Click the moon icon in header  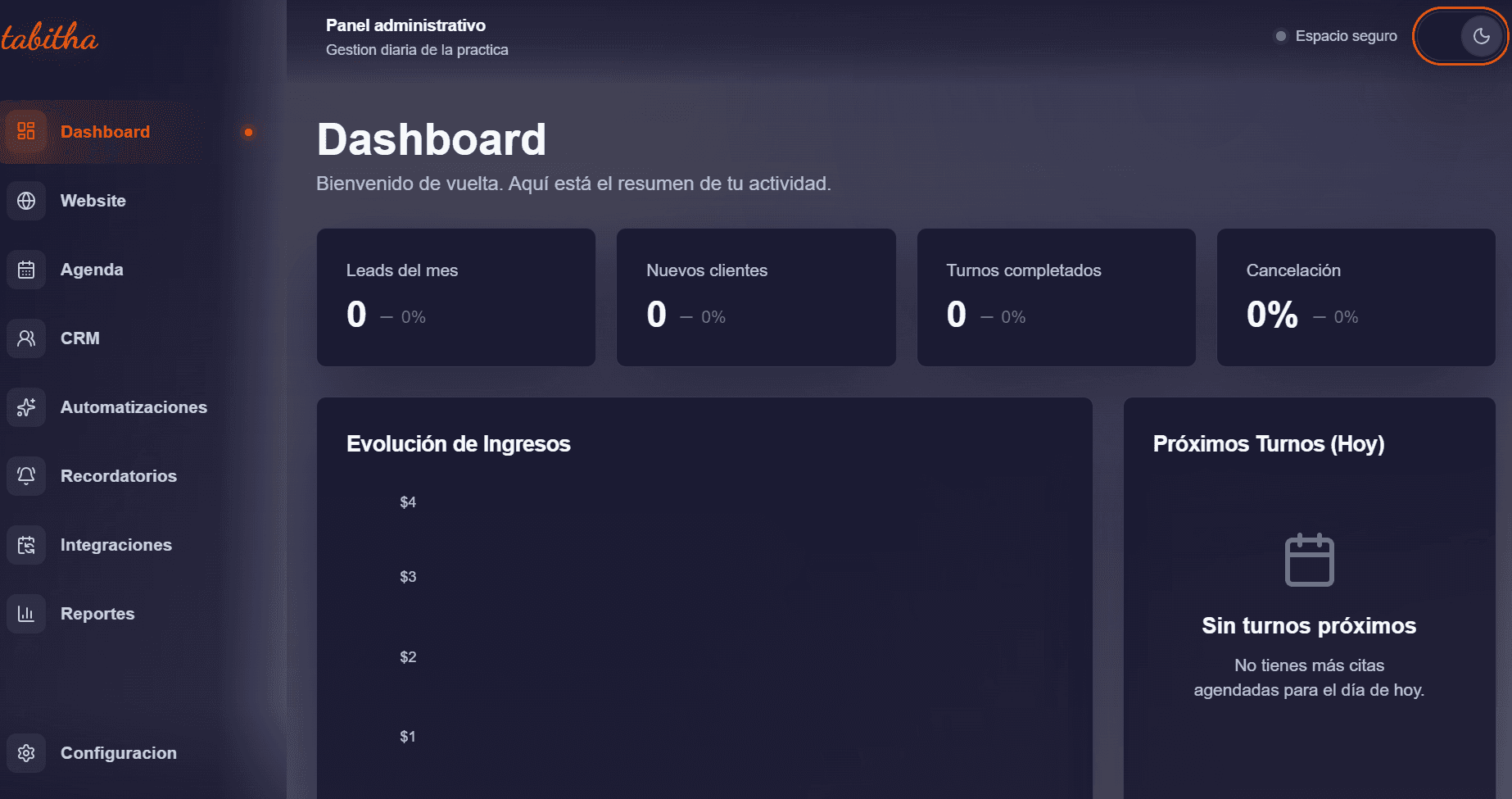pos(1481,36)
